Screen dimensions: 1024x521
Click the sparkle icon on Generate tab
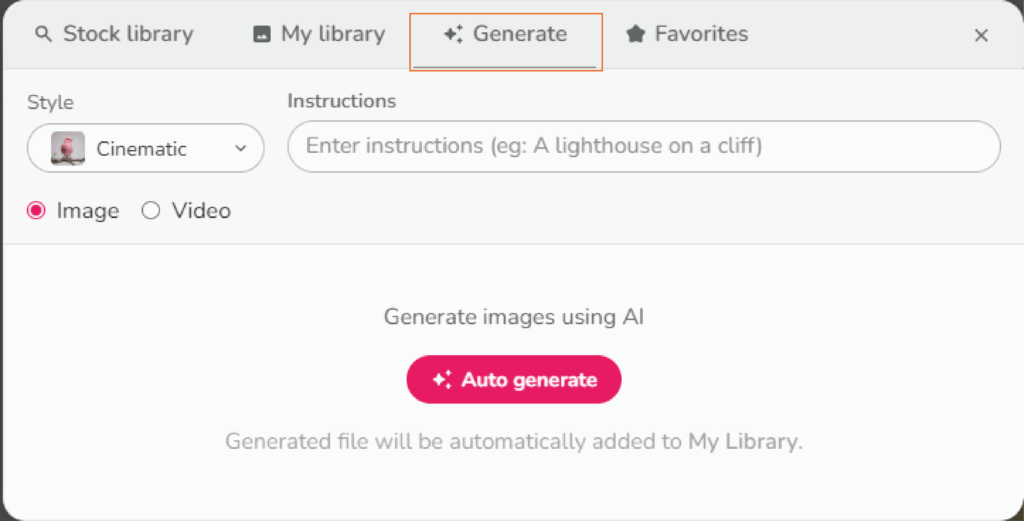(453, 35)
